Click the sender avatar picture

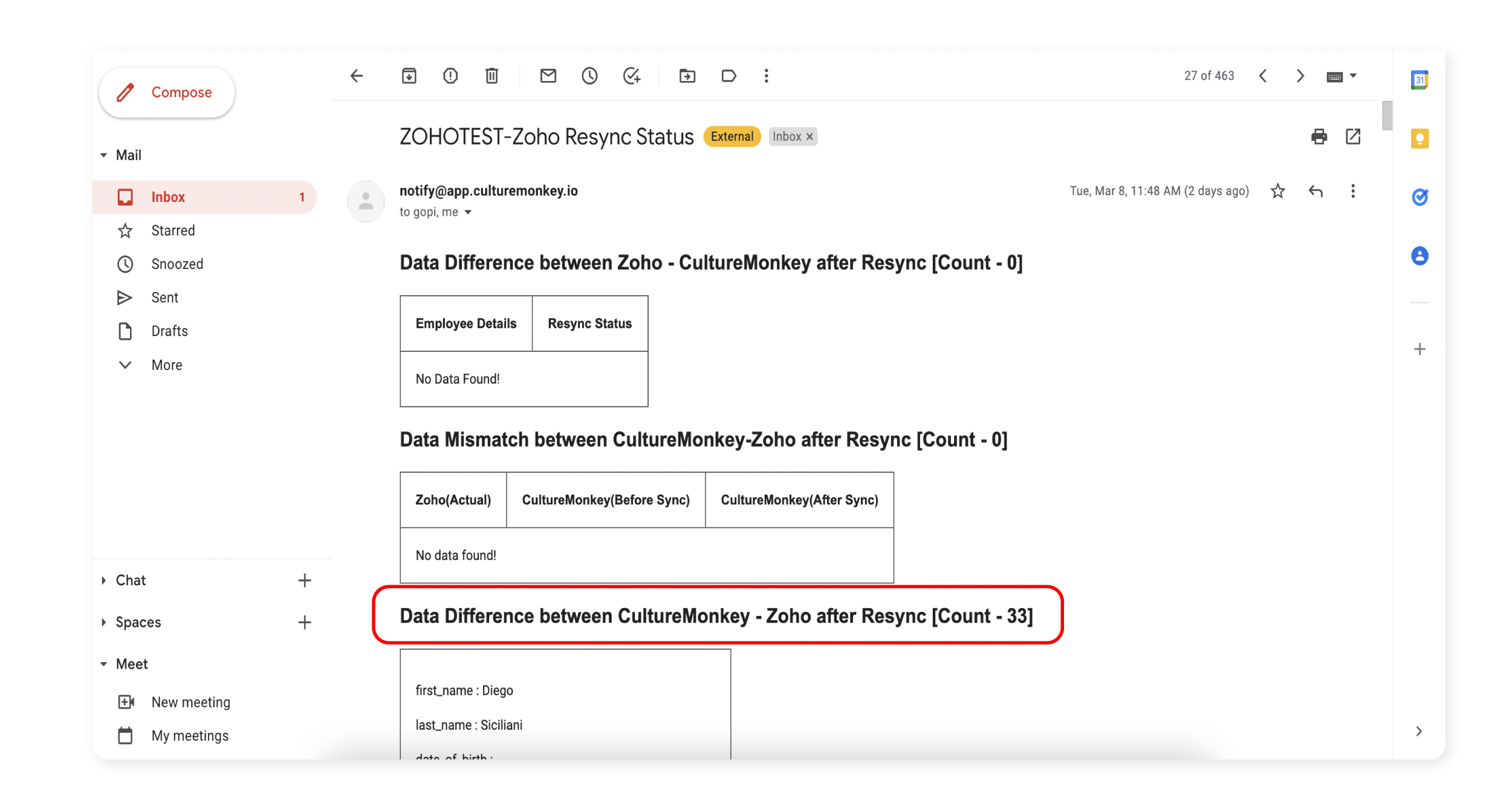tap(366, 201)
